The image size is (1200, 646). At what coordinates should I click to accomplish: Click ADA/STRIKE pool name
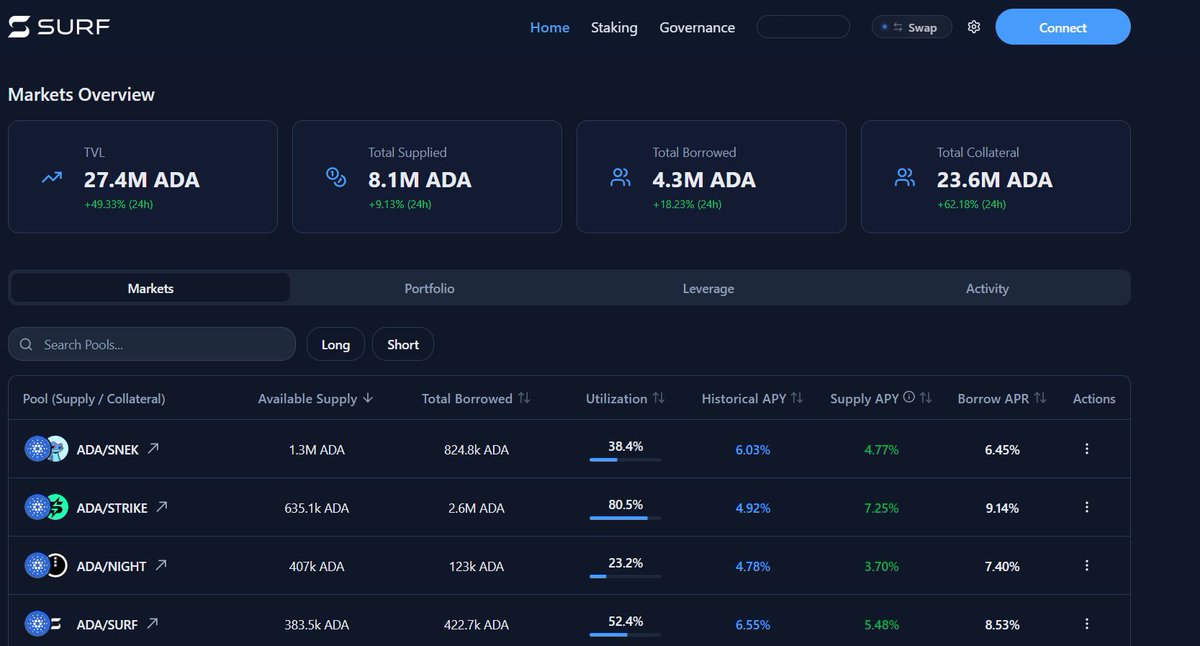tap(112, 507)
